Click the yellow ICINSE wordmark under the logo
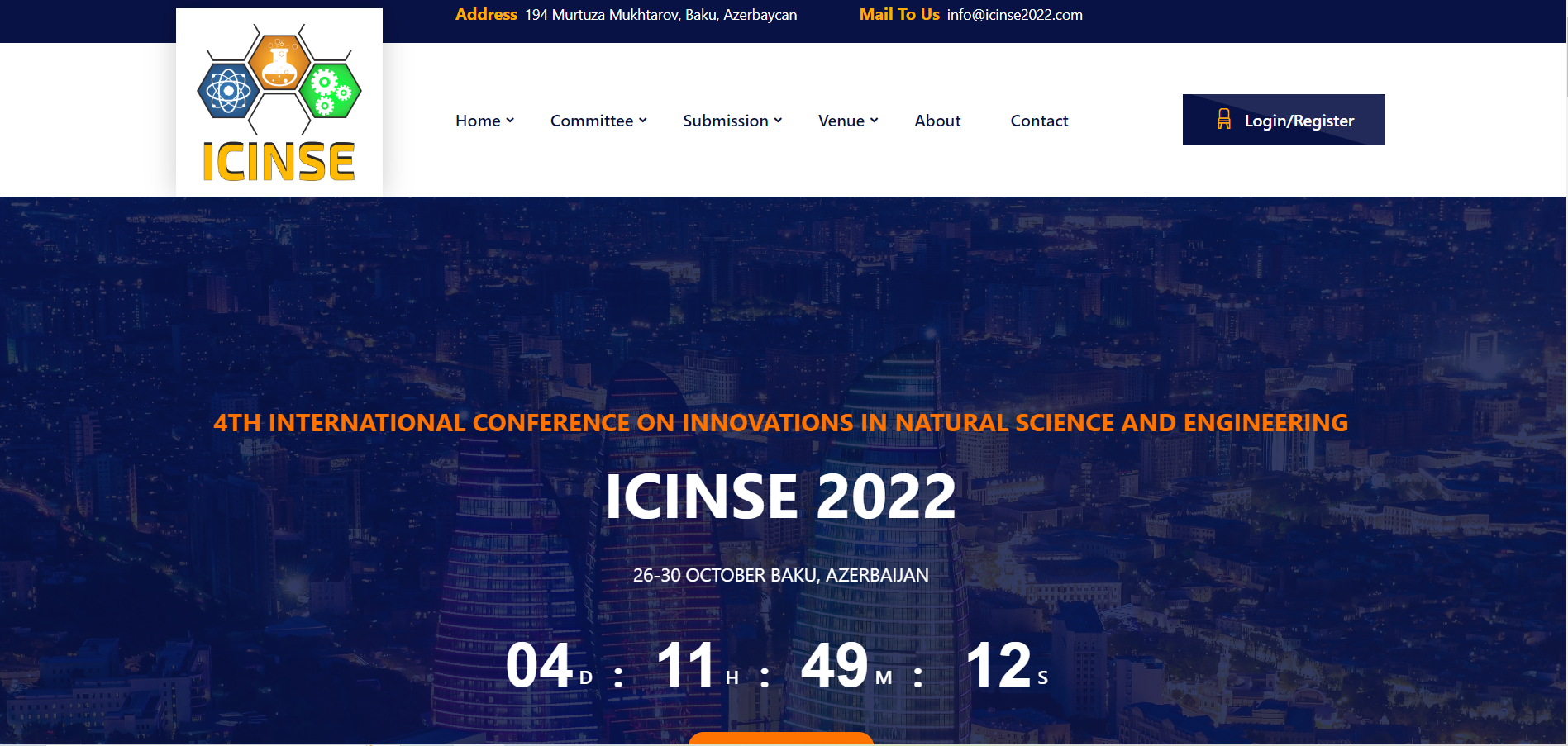 coord(279,162)
